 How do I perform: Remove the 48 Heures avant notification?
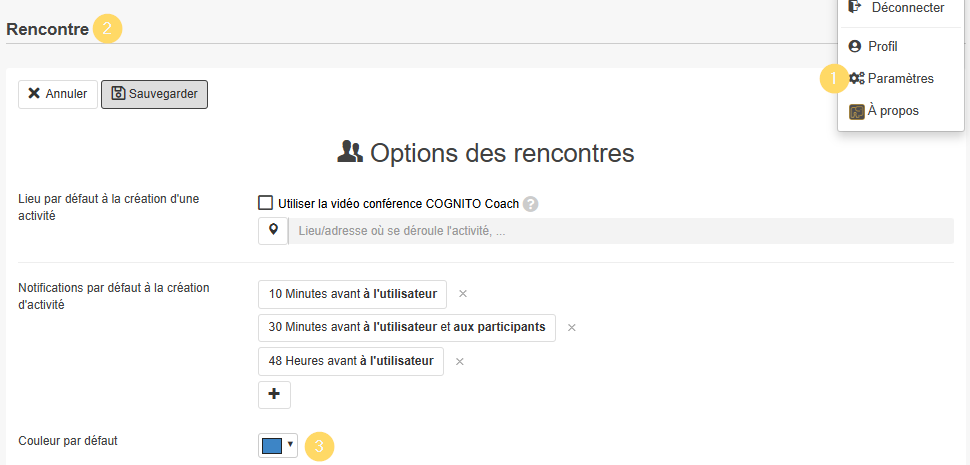point(460,361)
